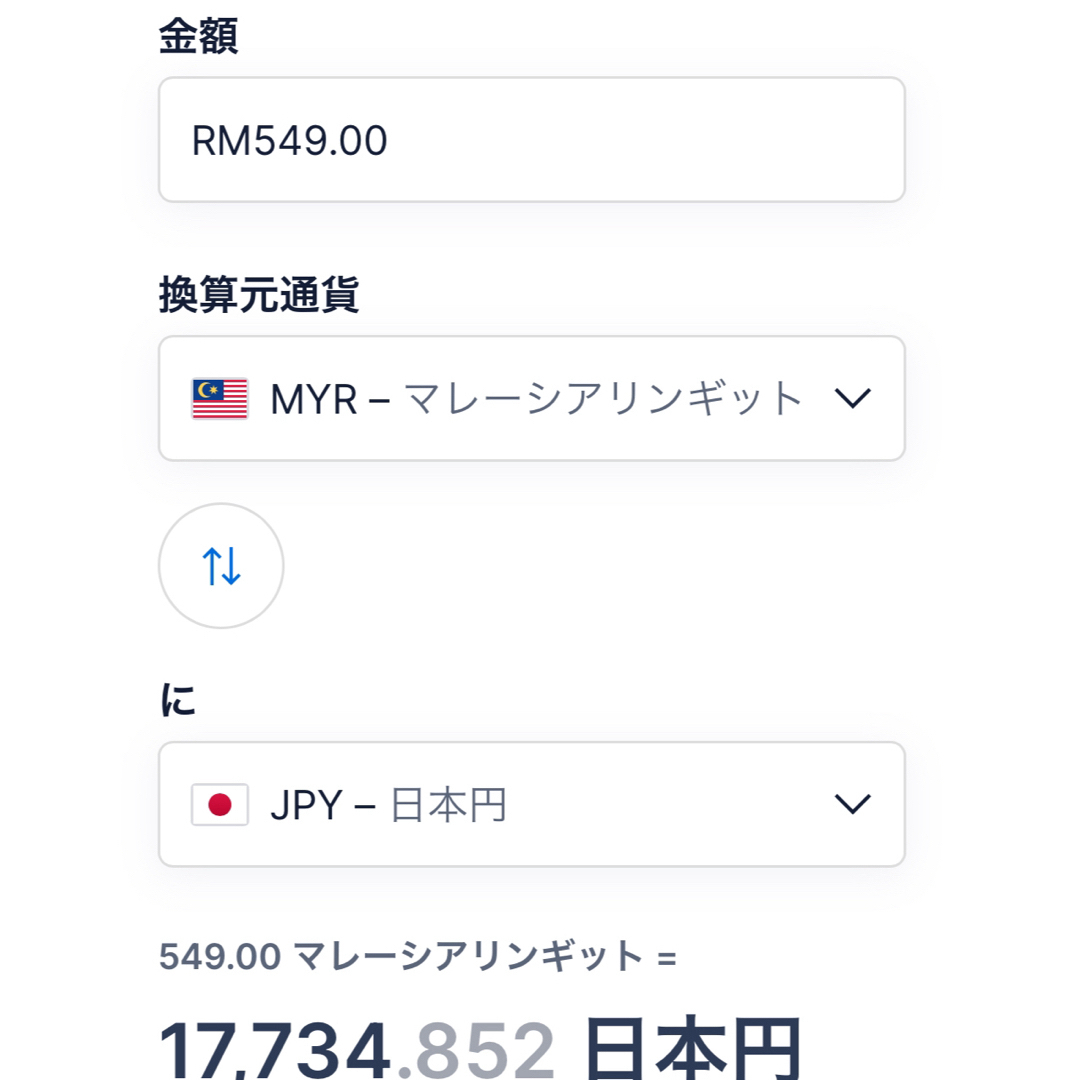The width and height of the screenshot is (1080, 1080).
Task: Click the gray マレーシアリンギット name in selector
Action: 603,398
